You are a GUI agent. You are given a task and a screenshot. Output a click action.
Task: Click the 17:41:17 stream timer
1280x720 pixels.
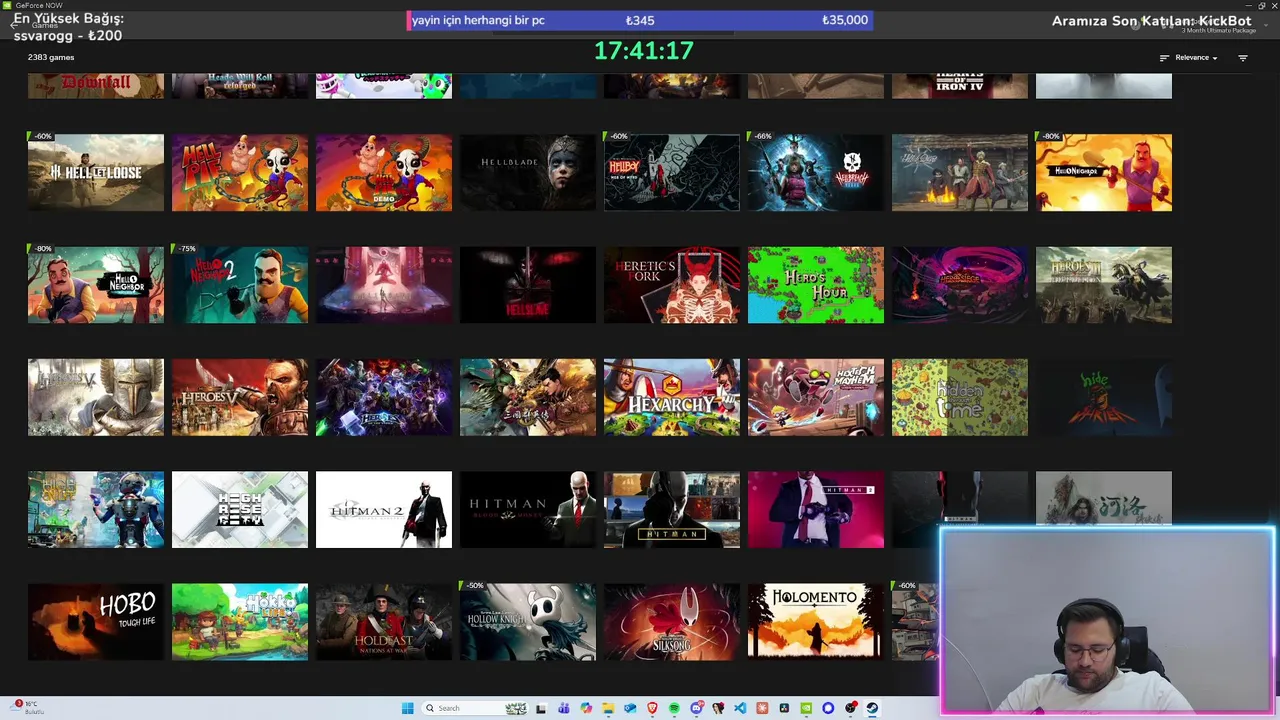point(644,51)
